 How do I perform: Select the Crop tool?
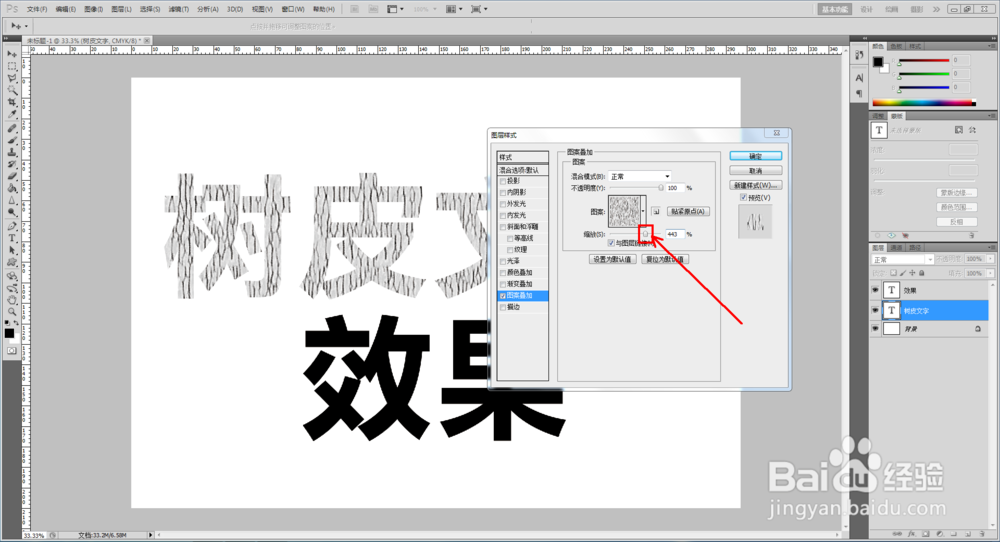point(11,103)
